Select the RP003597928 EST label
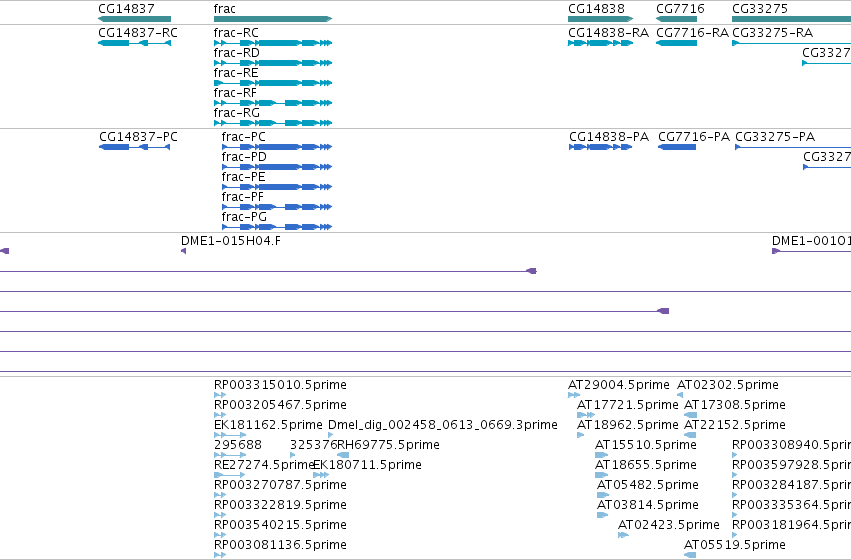Image resolution: width=851 pixels, height=560 pixels. pyautogui.click(x=791, y=465)
